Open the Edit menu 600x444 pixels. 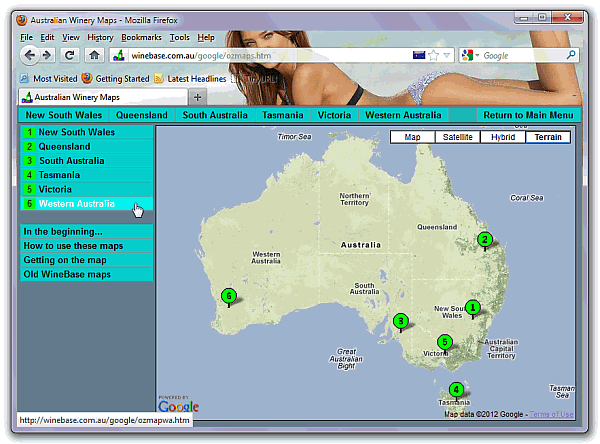click(47, 38)
